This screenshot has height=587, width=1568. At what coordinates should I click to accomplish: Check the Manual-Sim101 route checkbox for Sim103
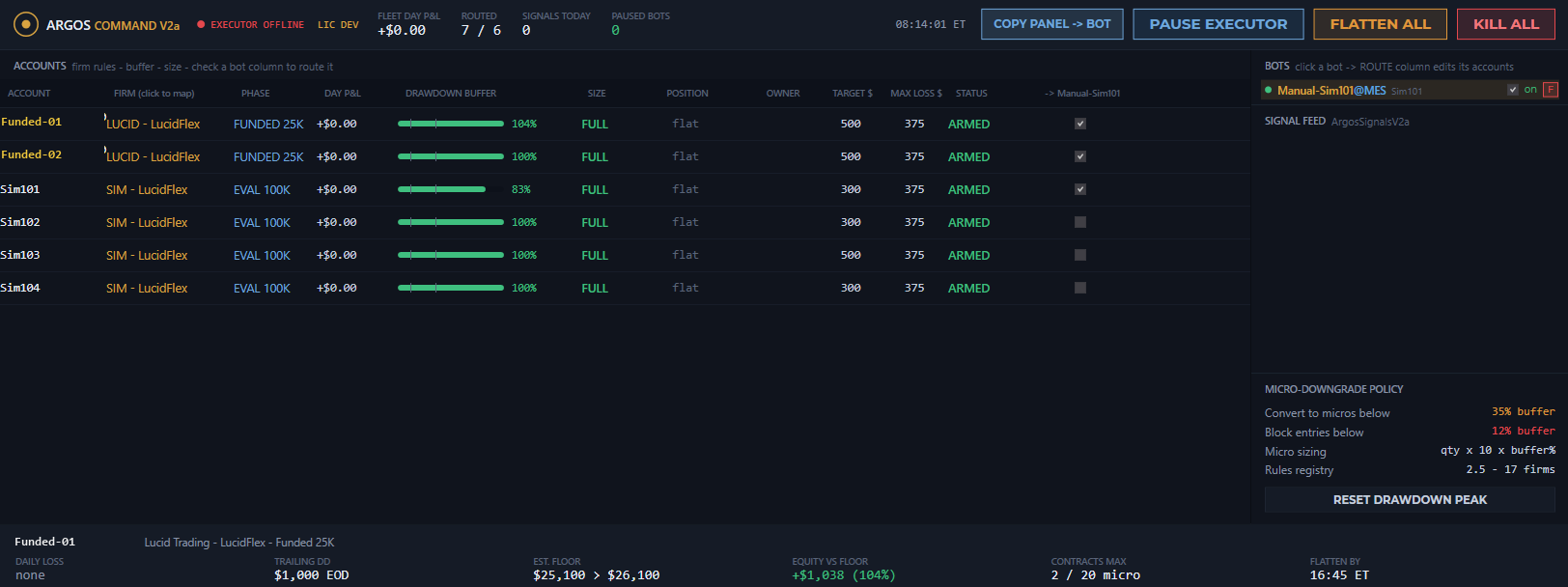tap(1080, 255)
